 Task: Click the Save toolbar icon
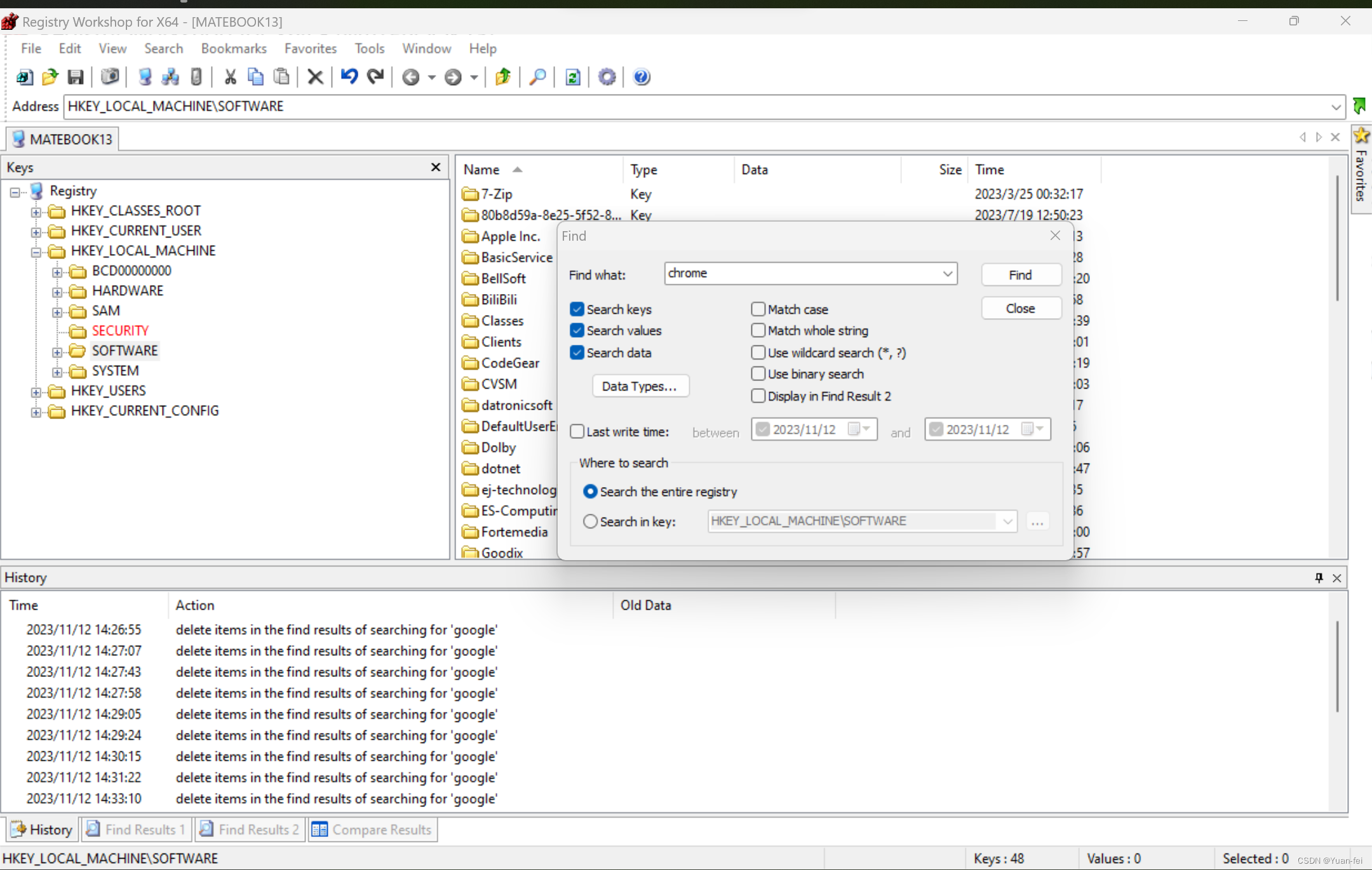tap(76, 76)
